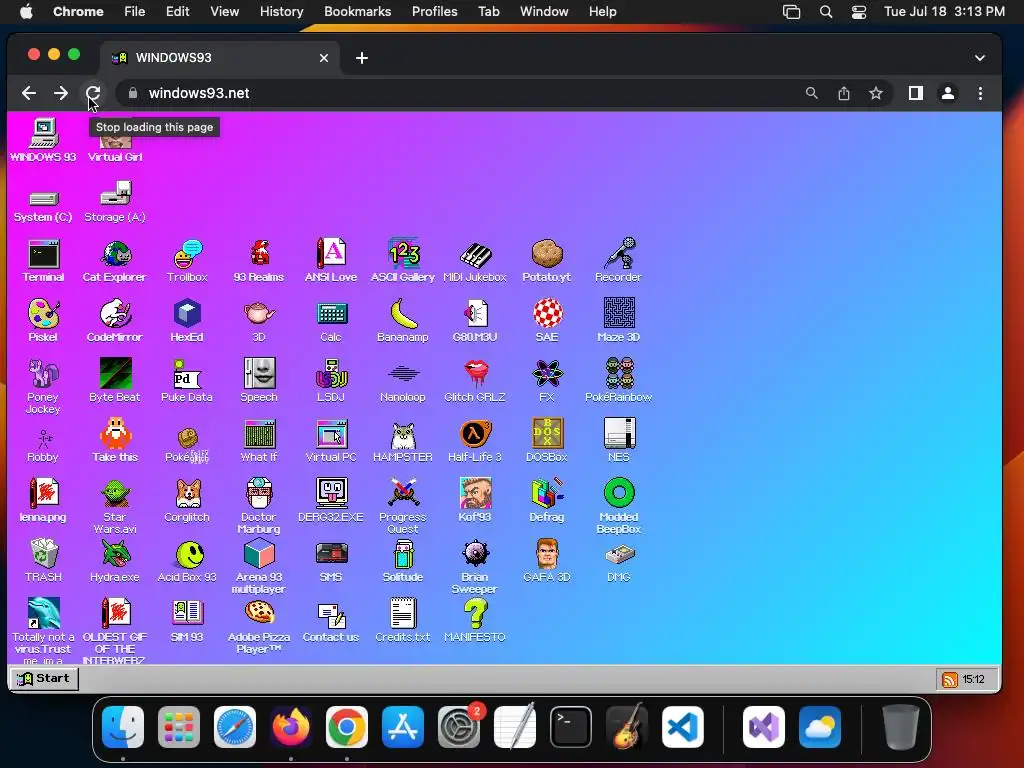The width and height of the screenshot is (1024, 768).
Task: Expand the tab search chevron
Action: pyautogui.click(x=980, y=57)
